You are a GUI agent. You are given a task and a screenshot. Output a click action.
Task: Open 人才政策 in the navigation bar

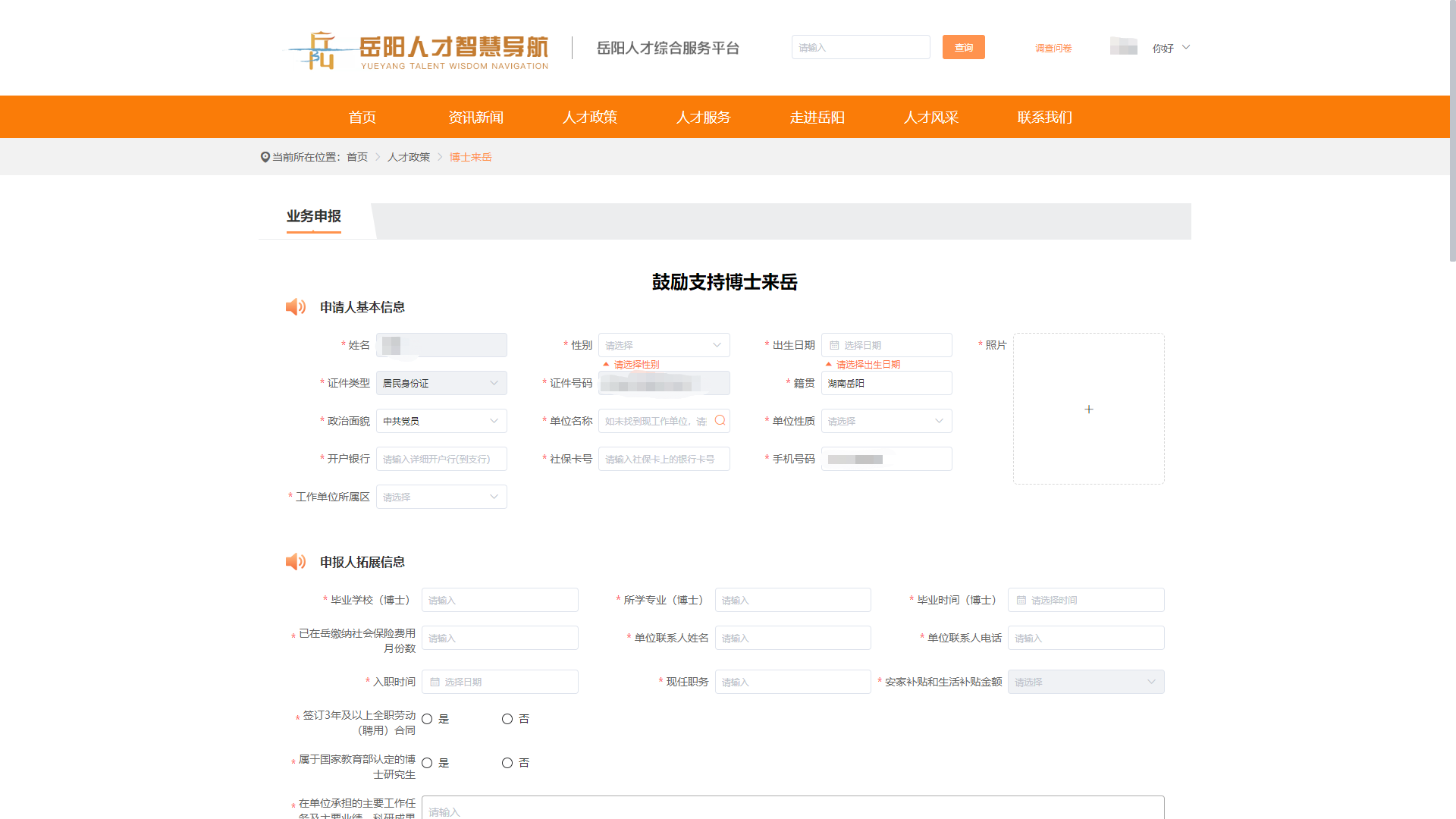589,117
